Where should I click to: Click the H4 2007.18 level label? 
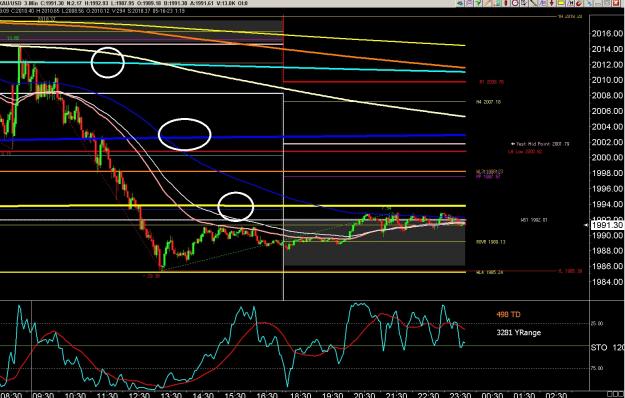(488, 102)
